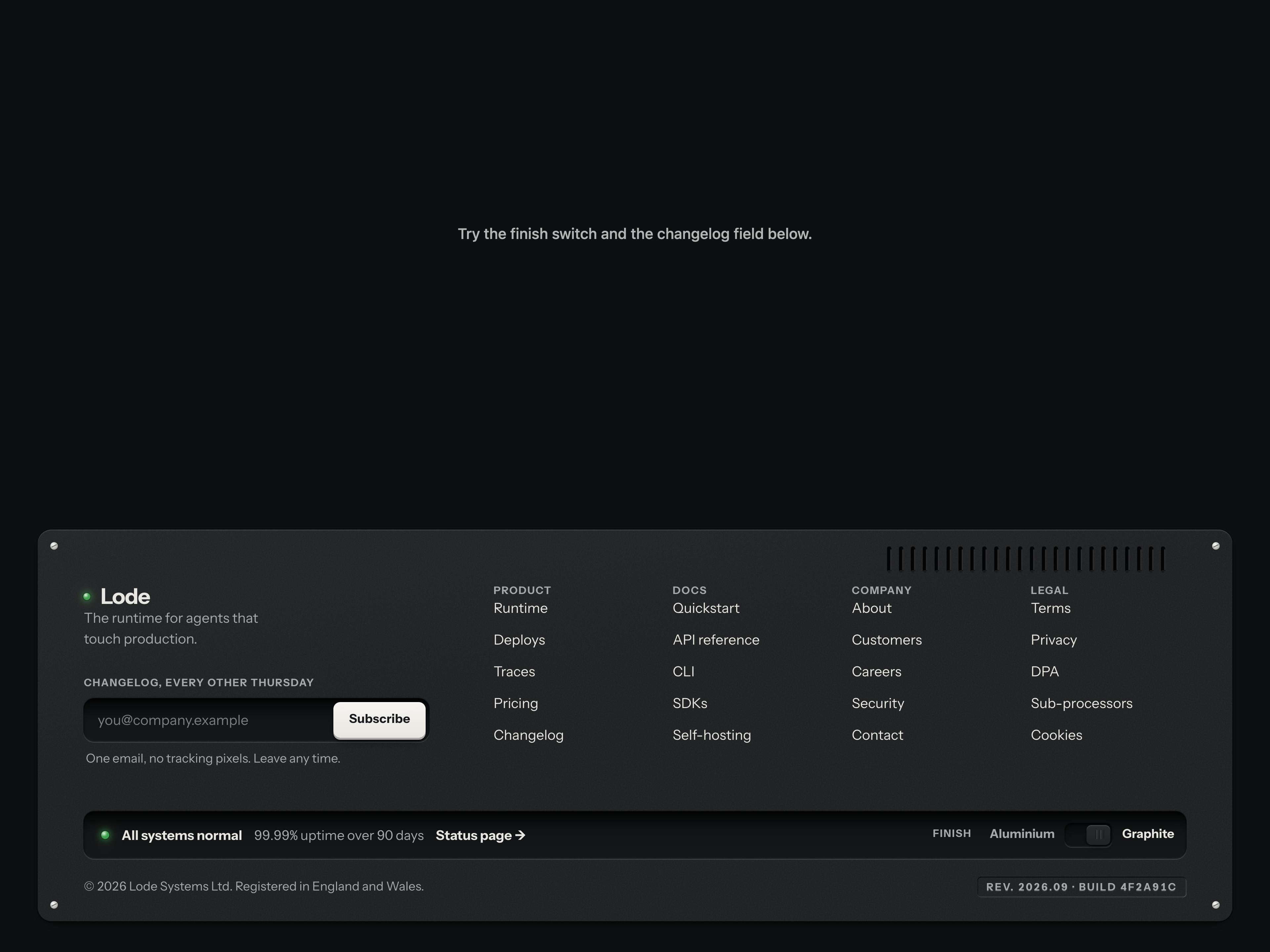Open the Traces link
Viewport: 1270px width, 952px height.
(514, 671)
